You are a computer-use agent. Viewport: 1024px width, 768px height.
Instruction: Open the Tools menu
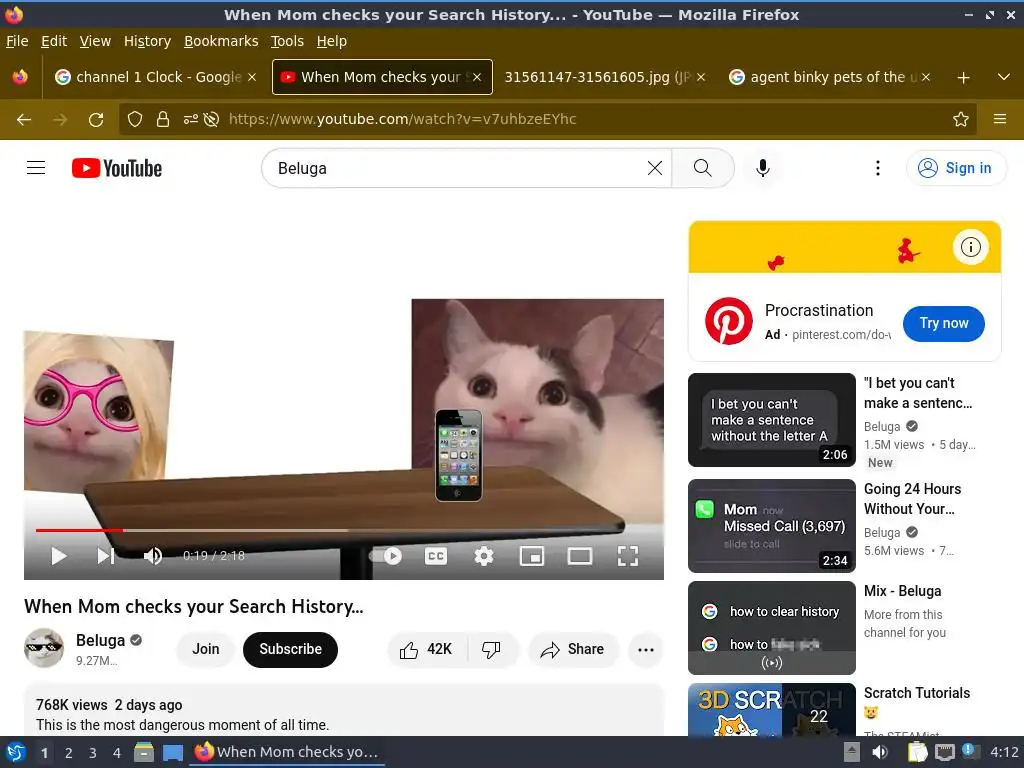click(287, 41)
